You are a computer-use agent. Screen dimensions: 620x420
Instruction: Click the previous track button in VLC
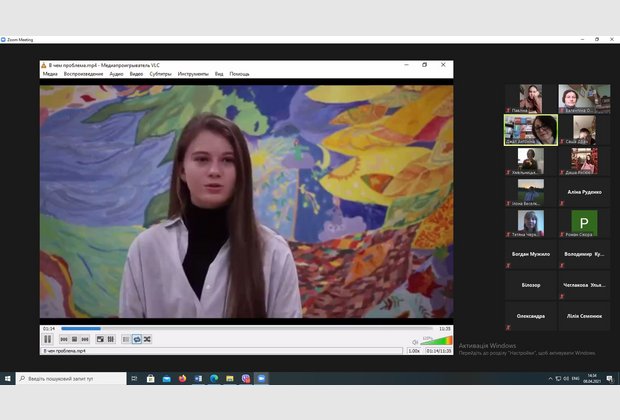(x=64, y=339)
